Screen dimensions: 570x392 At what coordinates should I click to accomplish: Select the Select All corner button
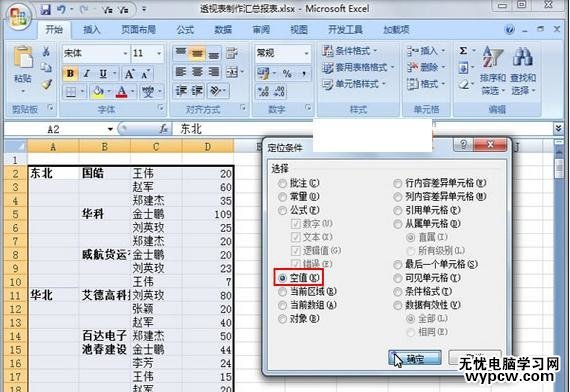point(15,147)
